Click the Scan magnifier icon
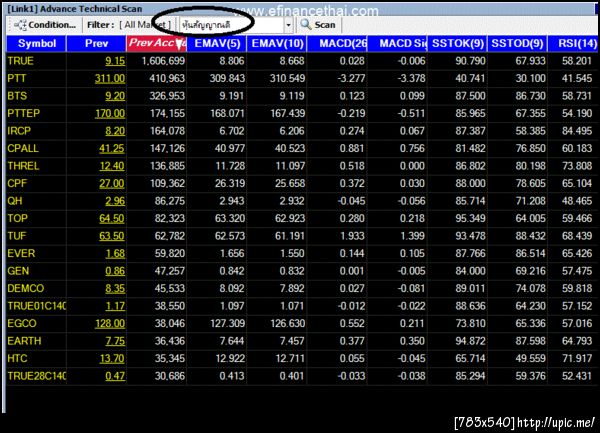Image resolution: width=600 pixels, height=433 pixels. 306,24
